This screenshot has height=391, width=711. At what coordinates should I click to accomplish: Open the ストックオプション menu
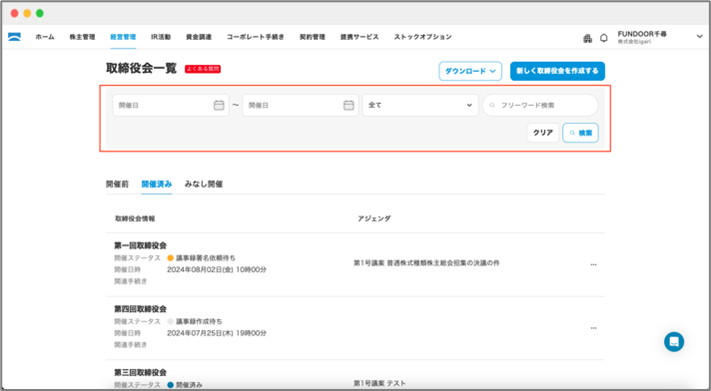click(423, 37)
